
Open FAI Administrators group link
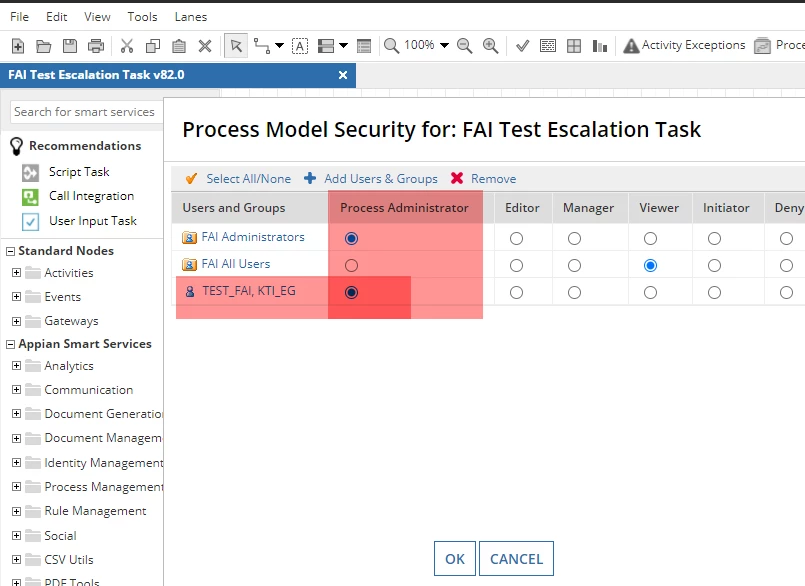pyautogui.click(x=253, y=237)
